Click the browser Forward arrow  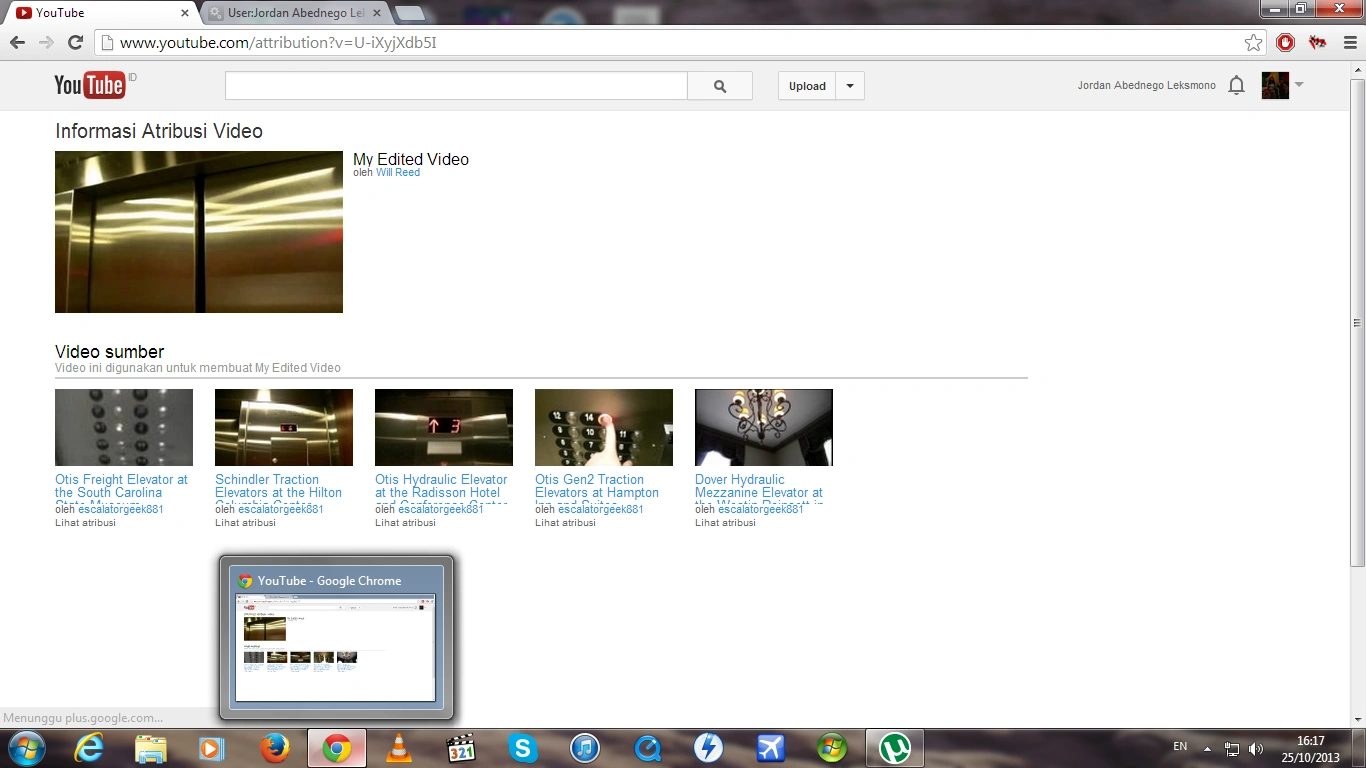[46, 43]
